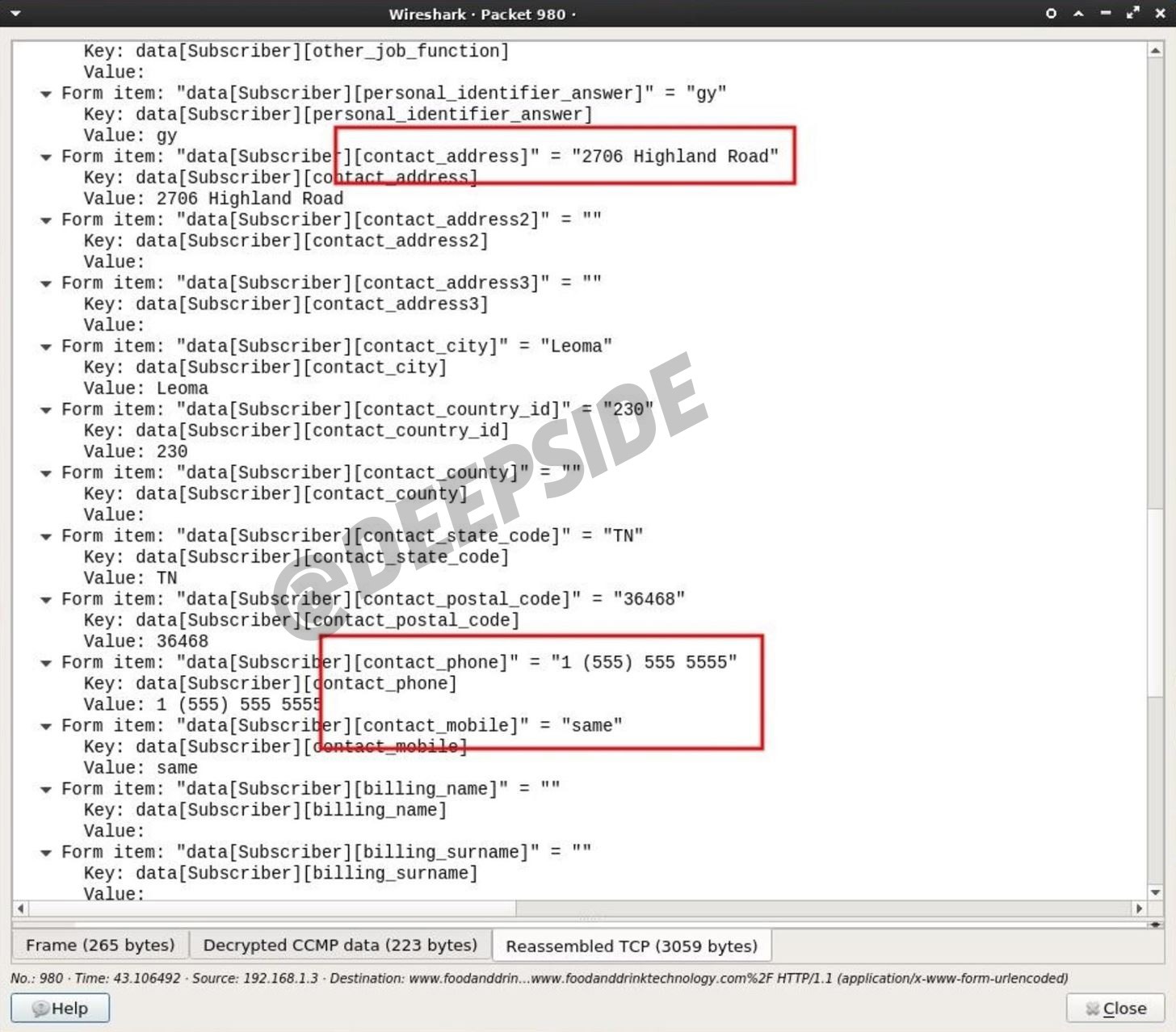Open the window menu arrow in title bar

[15, 14]
